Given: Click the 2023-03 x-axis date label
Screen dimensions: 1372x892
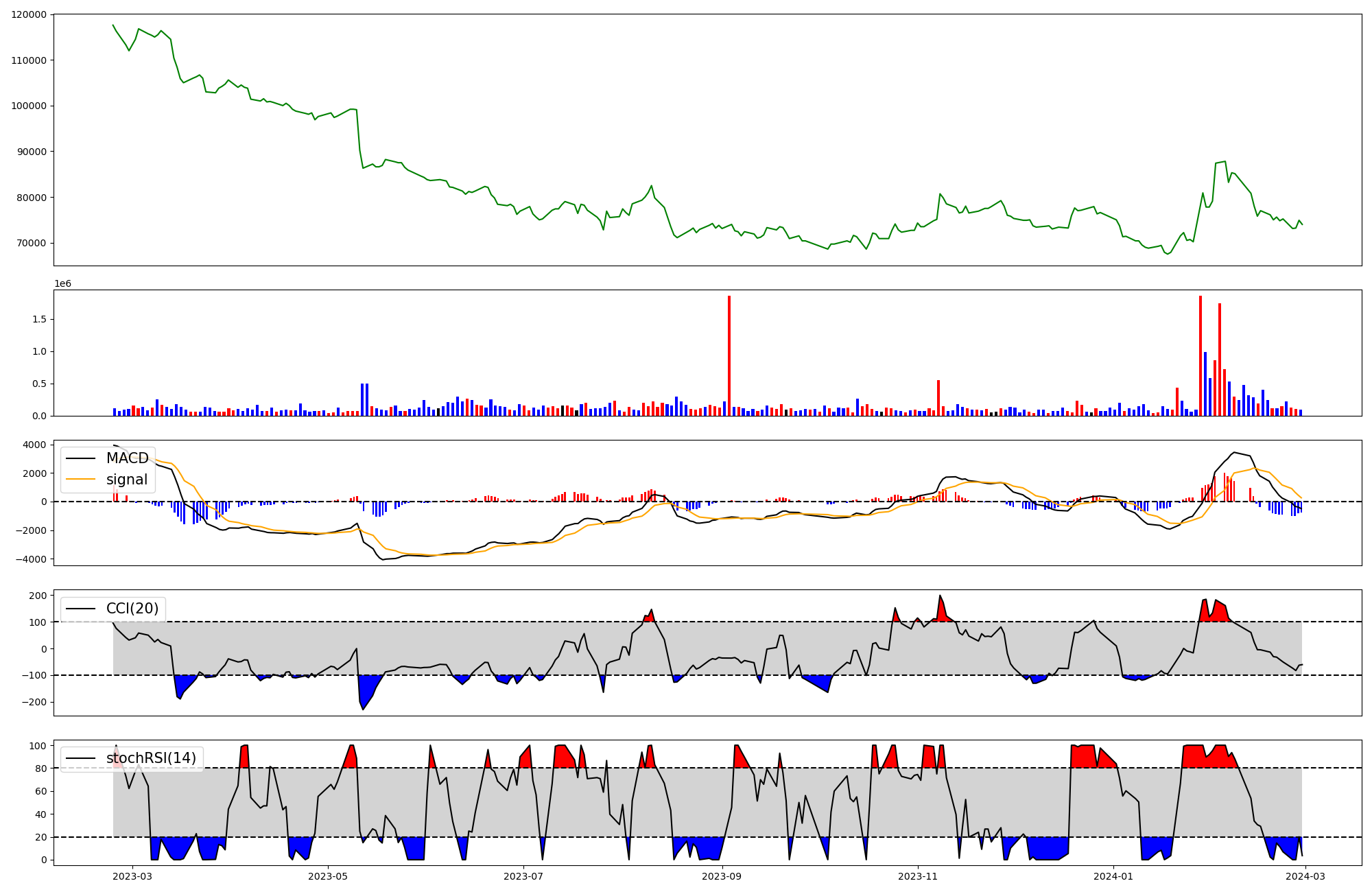Looking at the screenshot, I should point(132,876).
